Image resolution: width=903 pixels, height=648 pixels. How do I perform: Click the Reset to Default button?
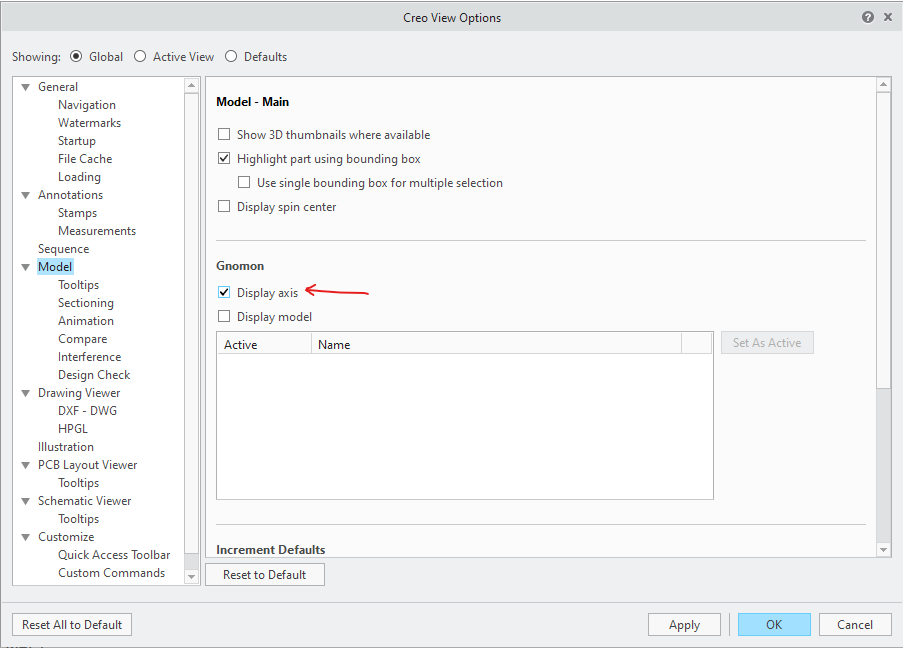[264, 574]
